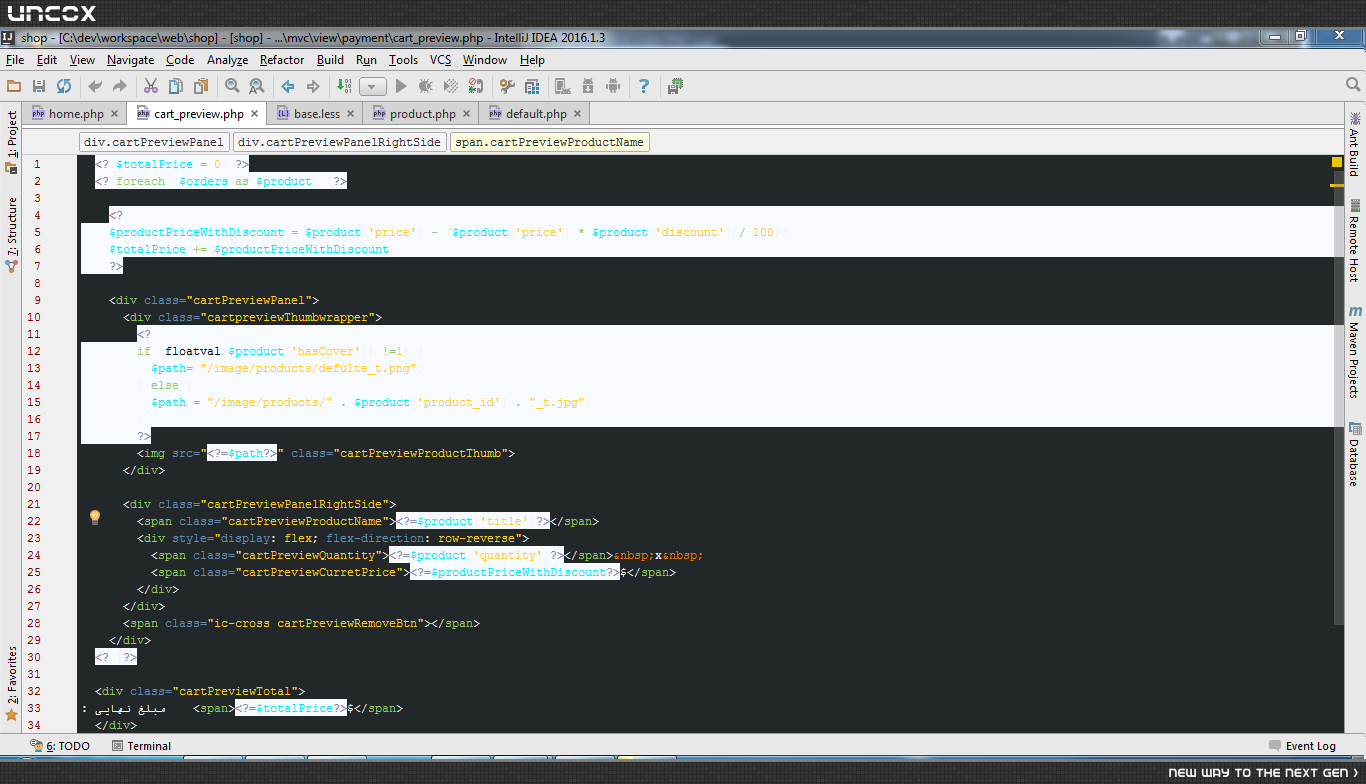Click line number 22 in gutter
The image size is (1366, 784).
click(35, 521)
